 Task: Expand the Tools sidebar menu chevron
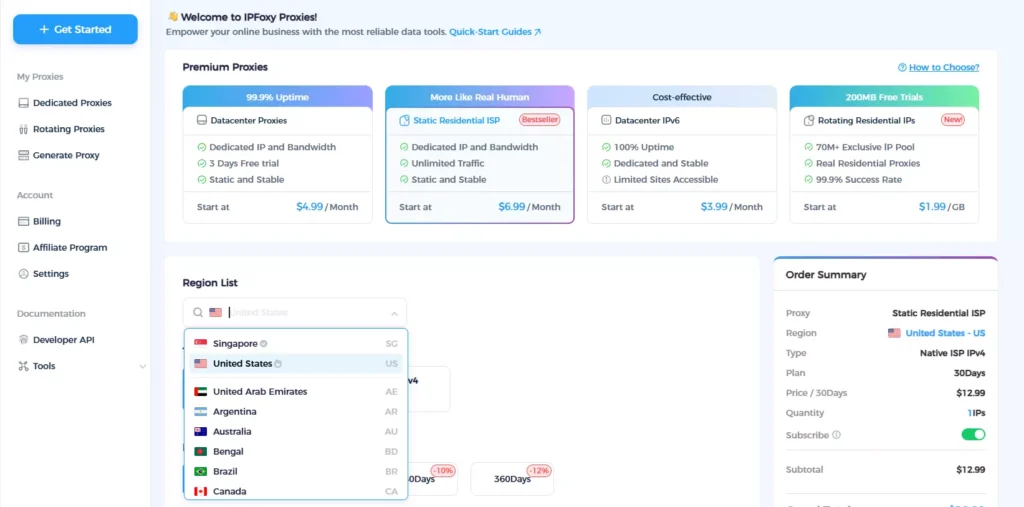pyautogui.click(x=142, y=366)
